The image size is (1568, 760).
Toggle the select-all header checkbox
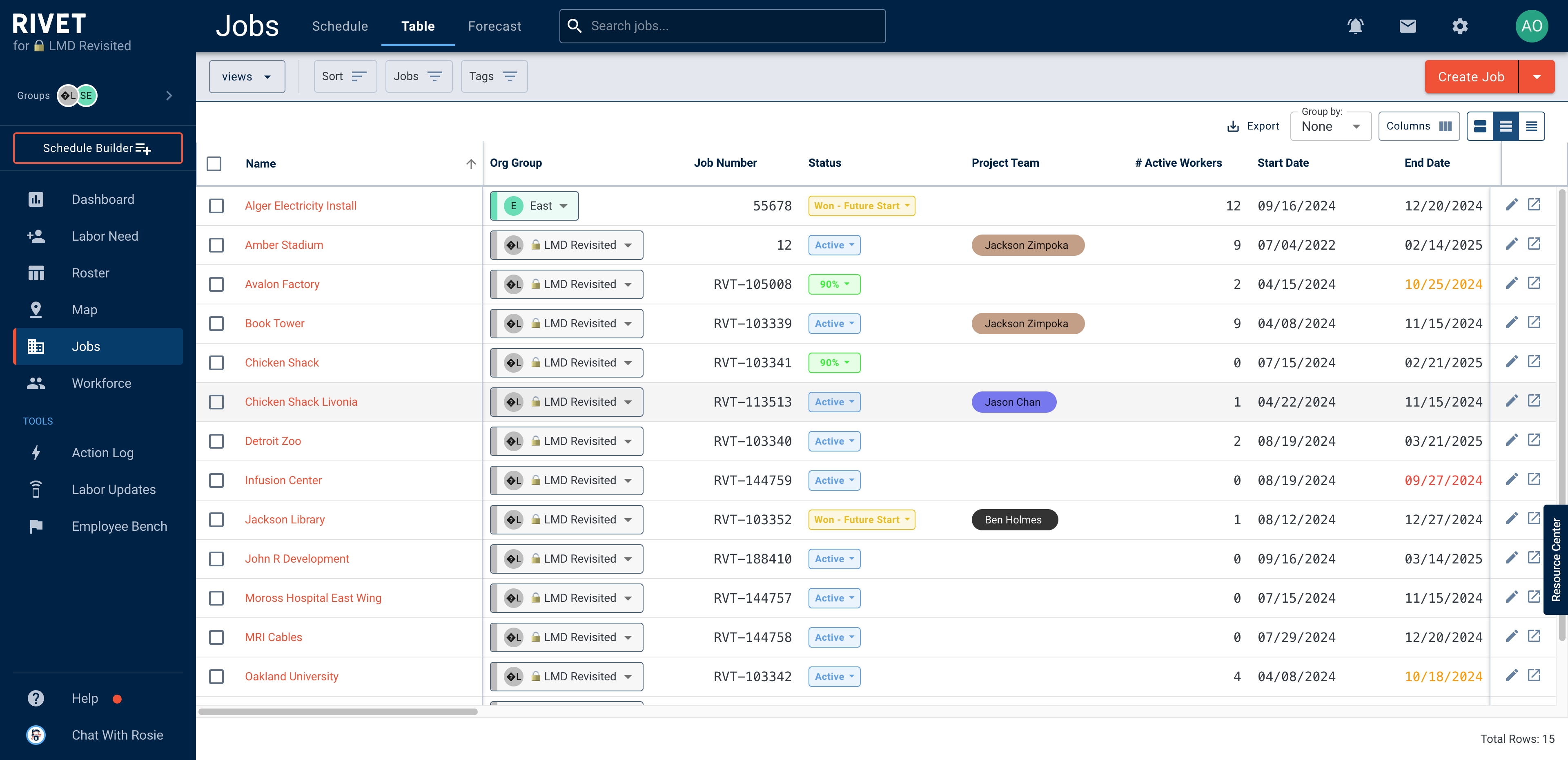214,163
